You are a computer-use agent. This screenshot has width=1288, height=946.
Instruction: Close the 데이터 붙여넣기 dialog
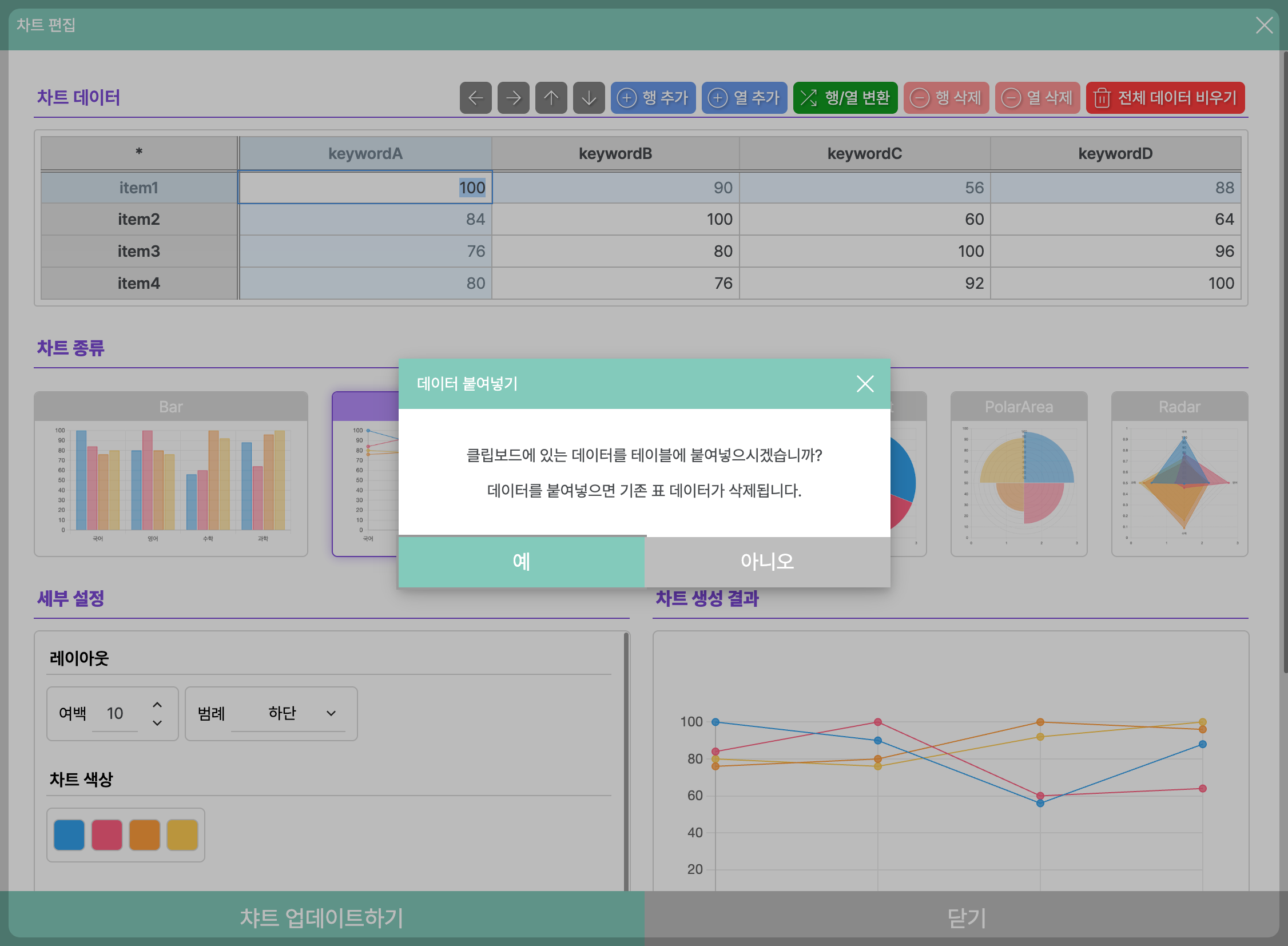pyautogui.click(x=865, y=384)
